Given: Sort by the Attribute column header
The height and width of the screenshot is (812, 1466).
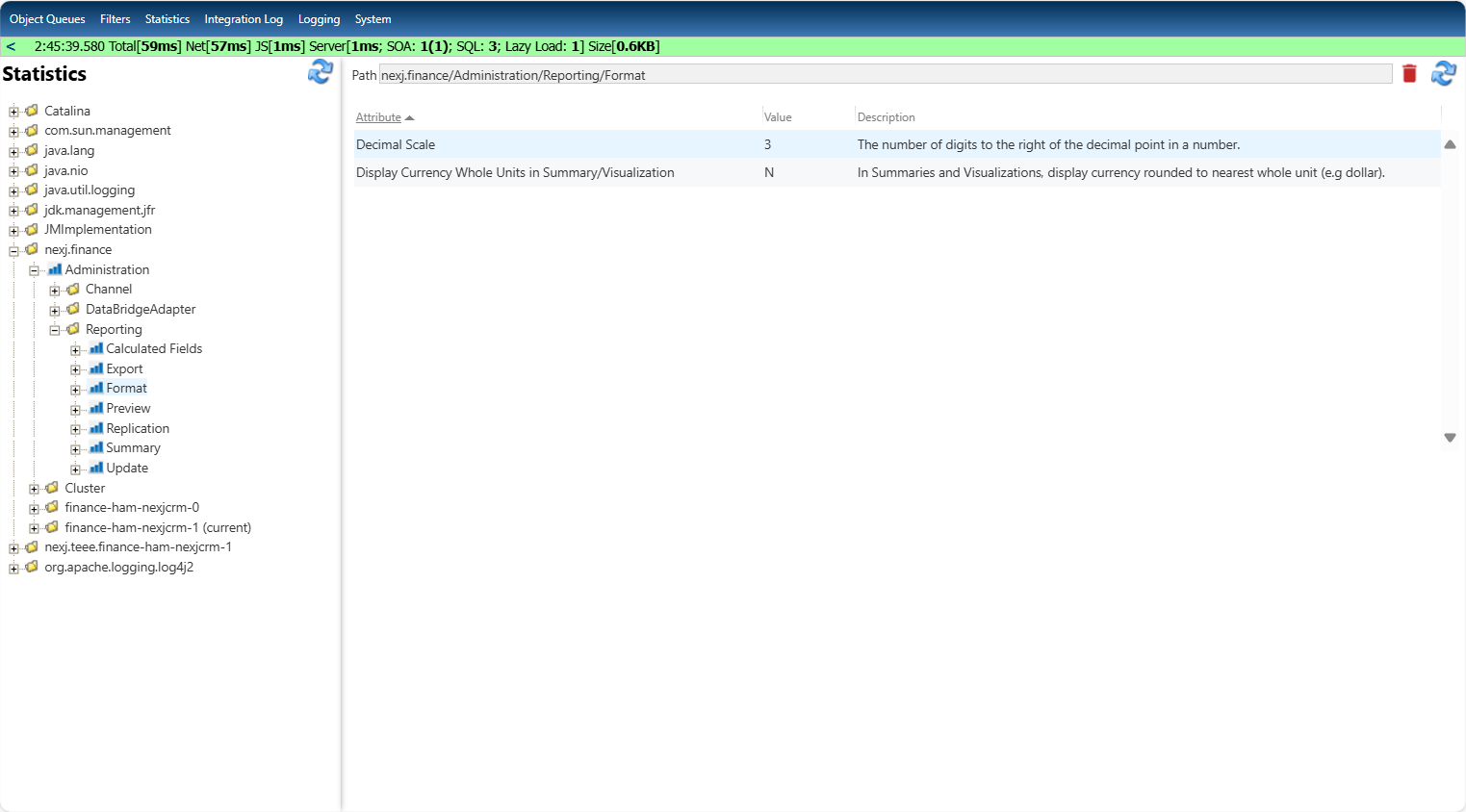Looking at the screenshot, I should [378, 117].
